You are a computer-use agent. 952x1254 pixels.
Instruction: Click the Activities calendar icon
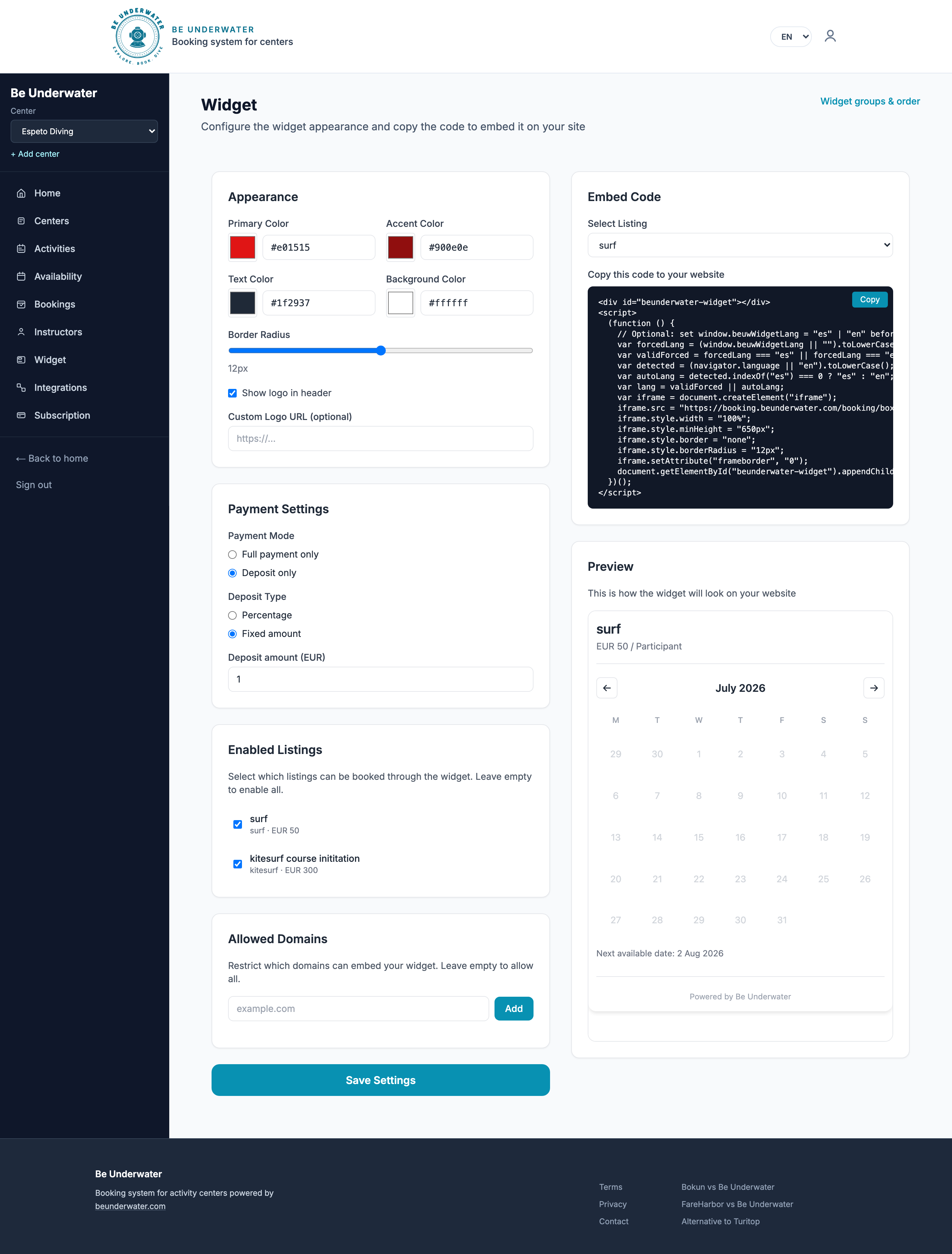(x=21, y=249)
